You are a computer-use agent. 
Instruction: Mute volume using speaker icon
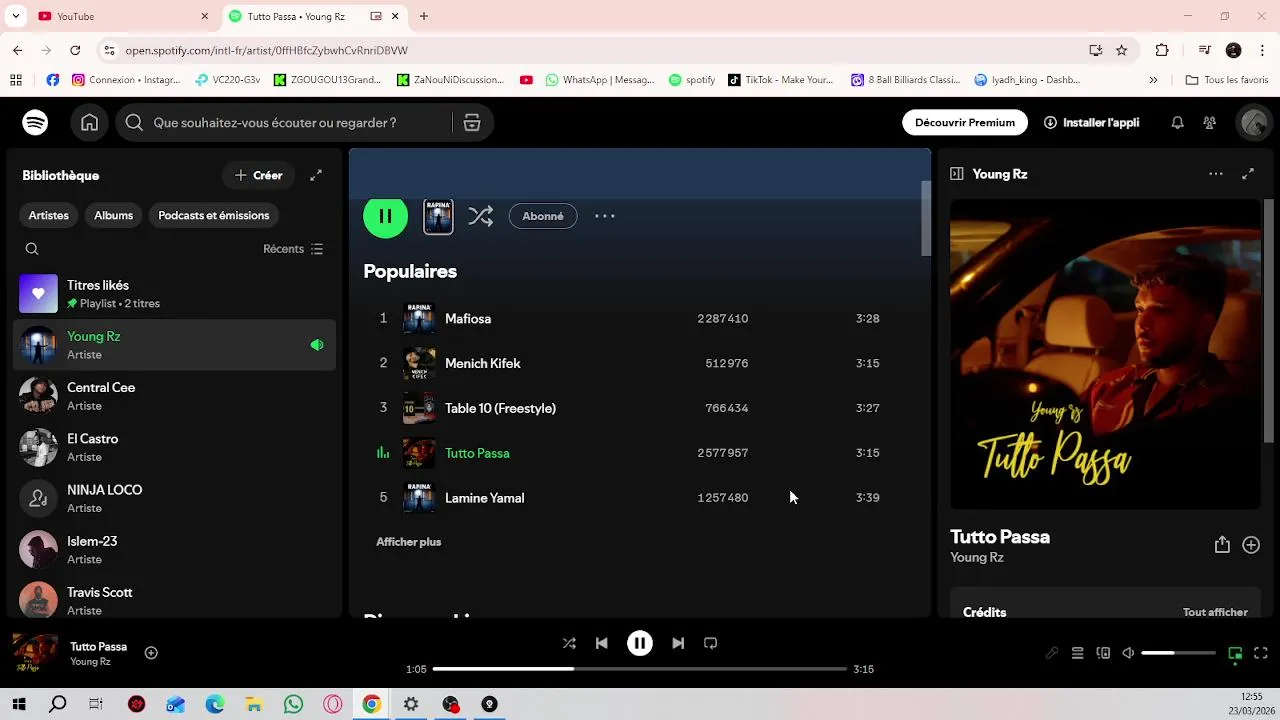(x=1128, y=653)
